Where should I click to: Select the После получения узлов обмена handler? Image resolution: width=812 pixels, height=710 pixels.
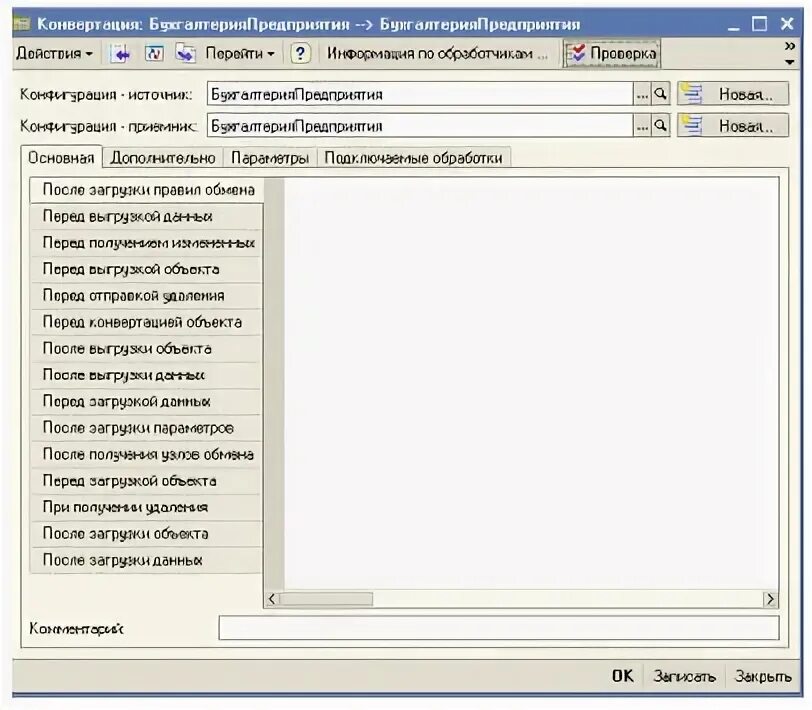click(147, 455)
